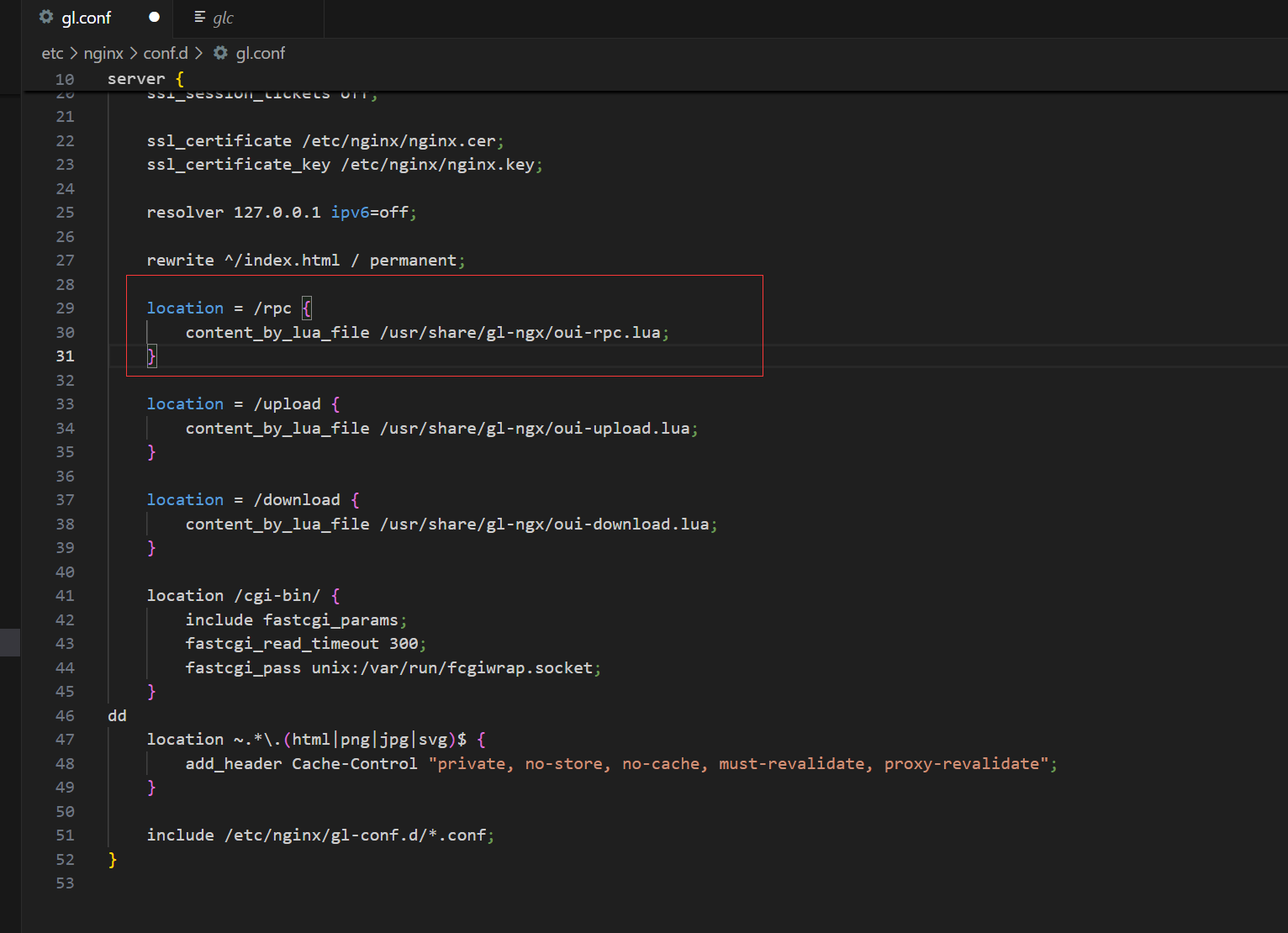1288x933 pixels.
Task: Click the fastcgi_read_timeout 300 line
Action: [306, 644]
